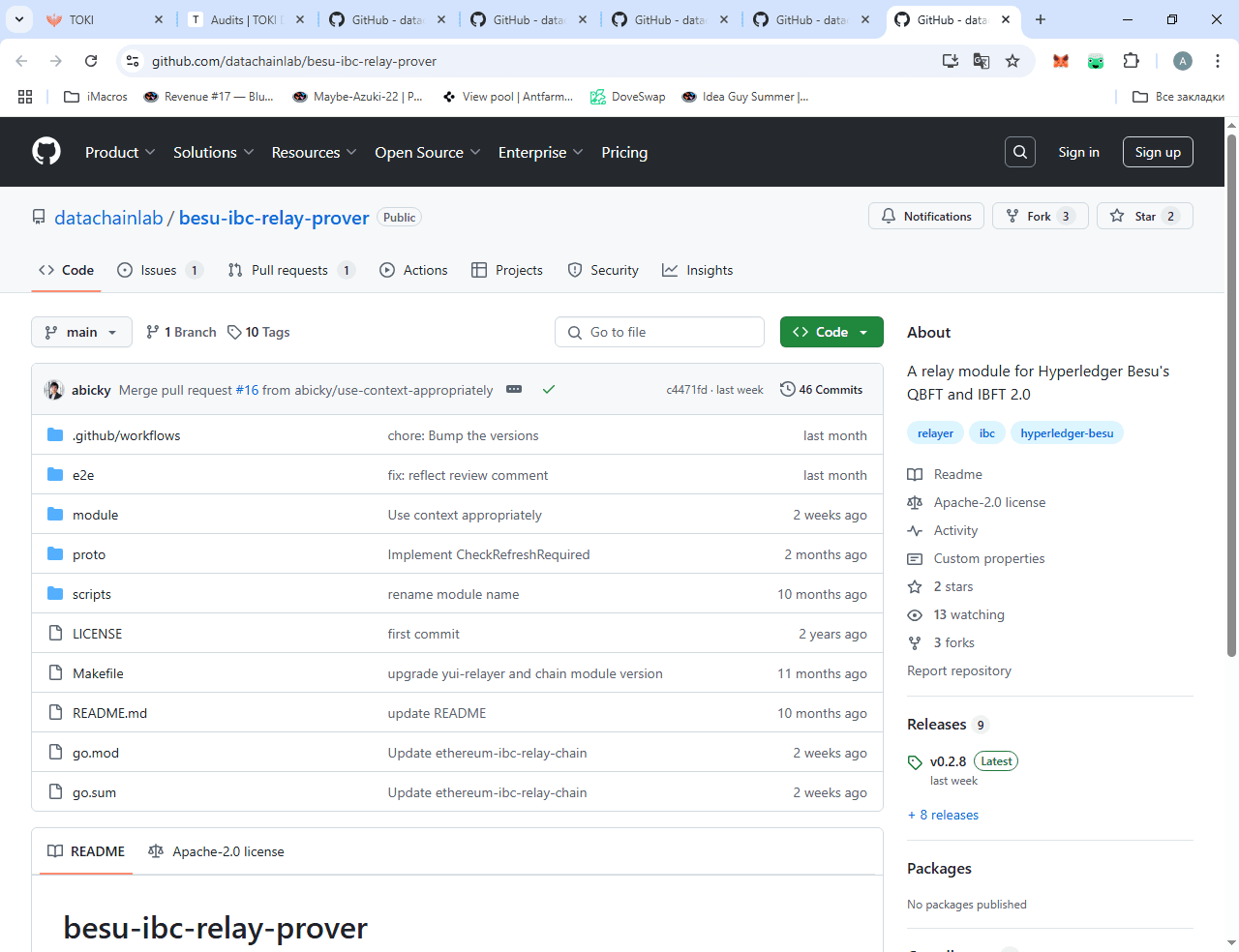1239x952 pixels.
Task: Open the install app icon in address bar
Action: (951, 61)
